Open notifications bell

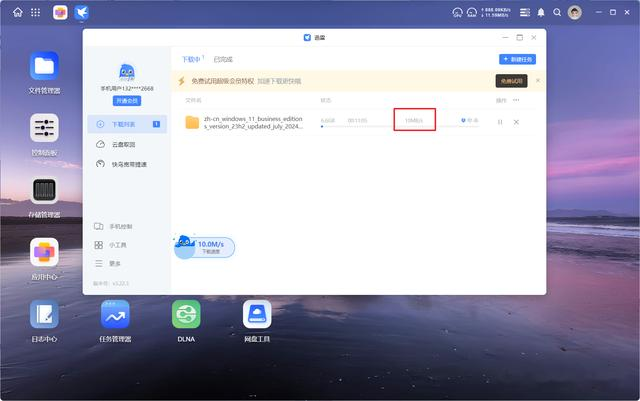pyautogui.click(x=541, y=13)
